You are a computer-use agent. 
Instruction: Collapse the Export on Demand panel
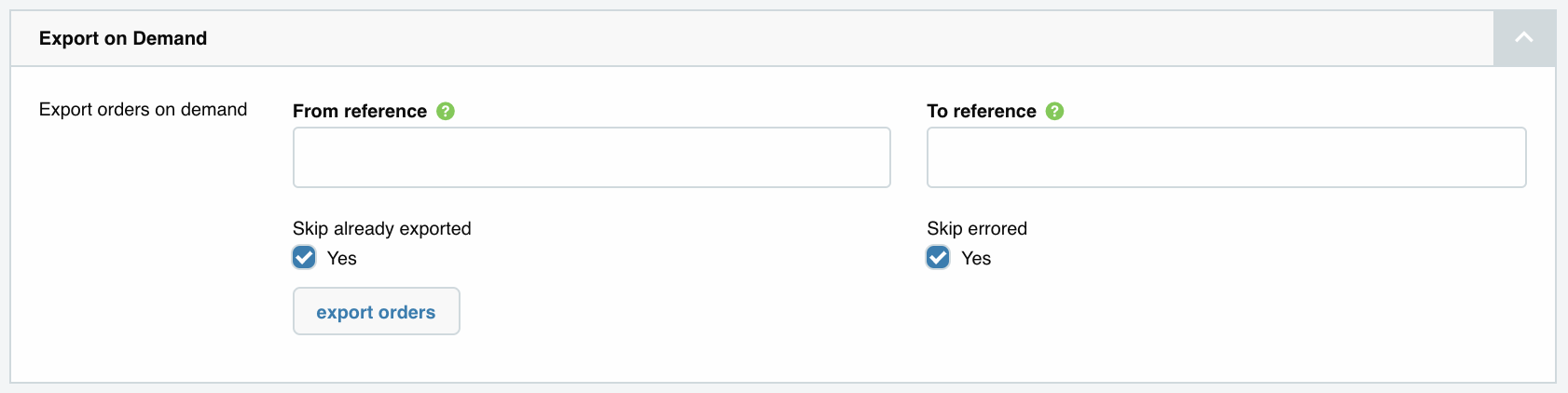pyautogui.click(x=1524, y=38)
